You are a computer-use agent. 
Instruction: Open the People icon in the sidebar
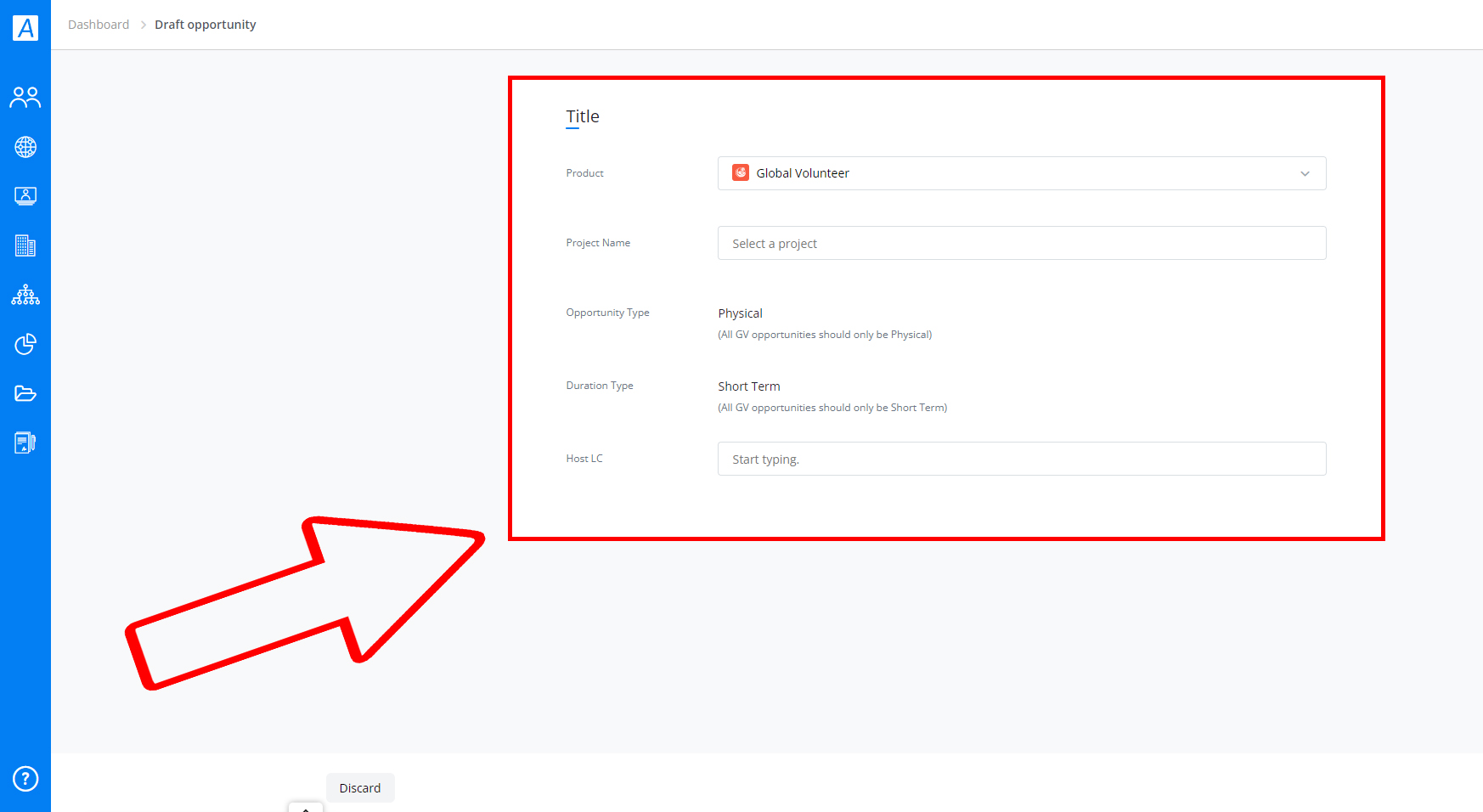[x=25, y=98]
